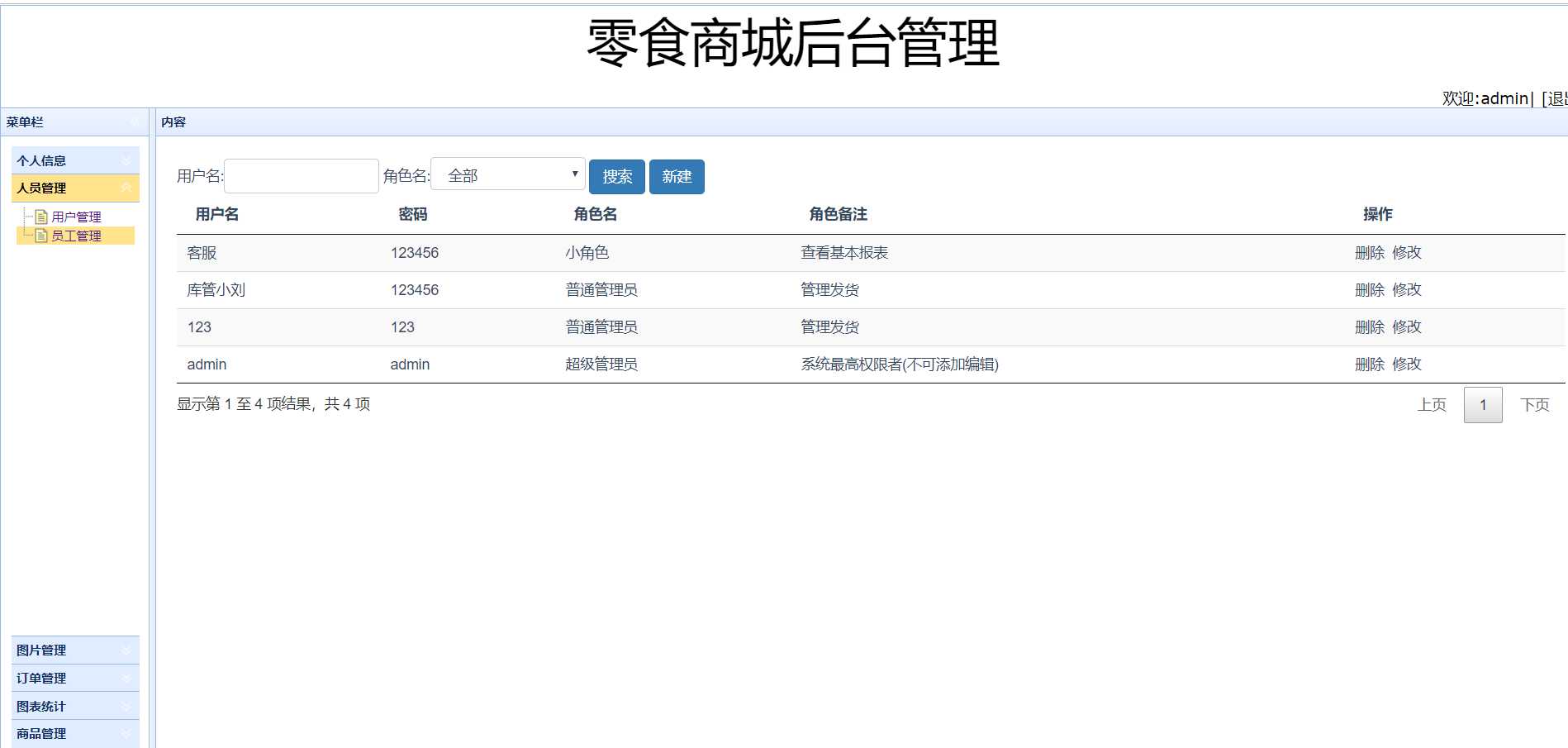Click the 内容 panel header

click(x=173, y=122)
